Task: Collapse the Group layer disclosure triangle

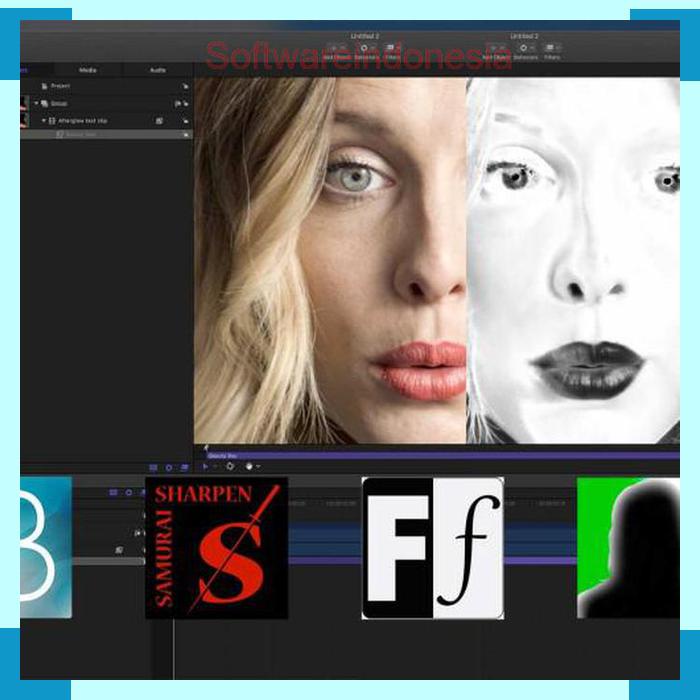Action: pos(37,103)
